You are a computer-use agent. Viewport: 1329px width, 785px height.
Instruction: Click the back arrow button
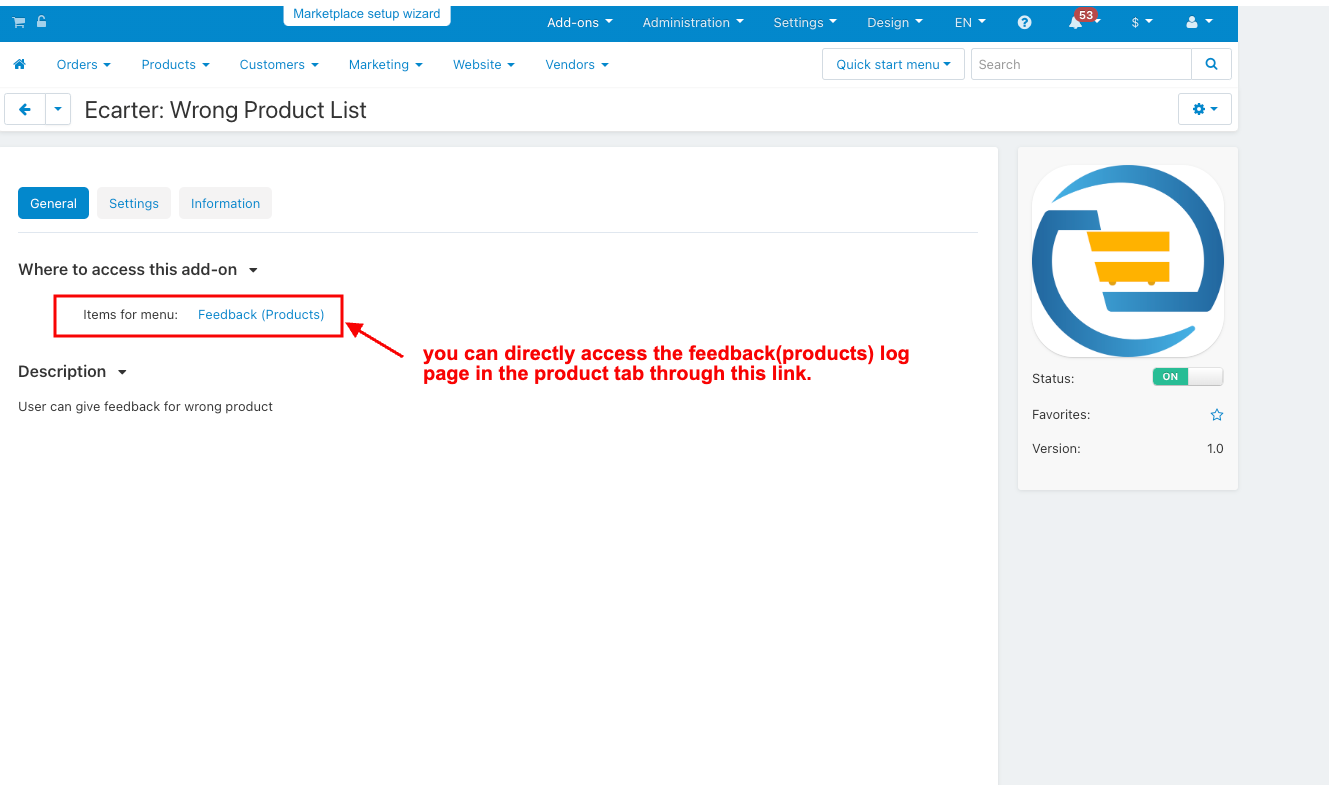[x=25, y=109]
